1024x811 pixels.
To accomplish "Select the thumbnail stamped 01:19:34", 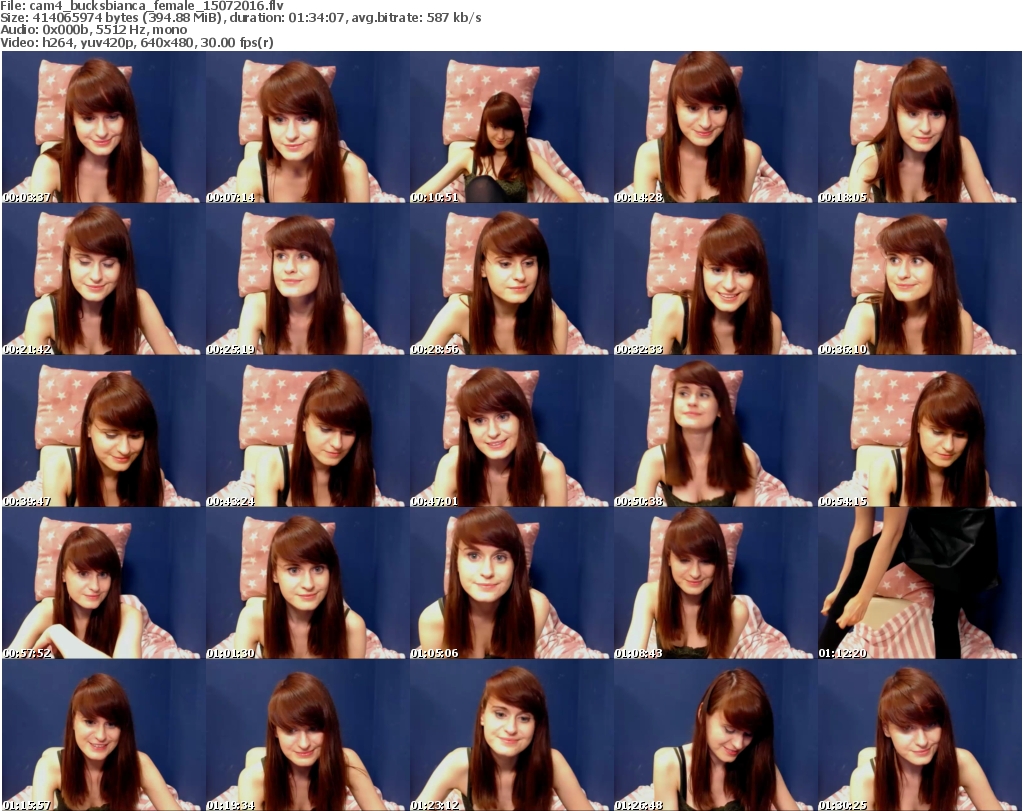I will pyautogui.click(x=308, y=735).
